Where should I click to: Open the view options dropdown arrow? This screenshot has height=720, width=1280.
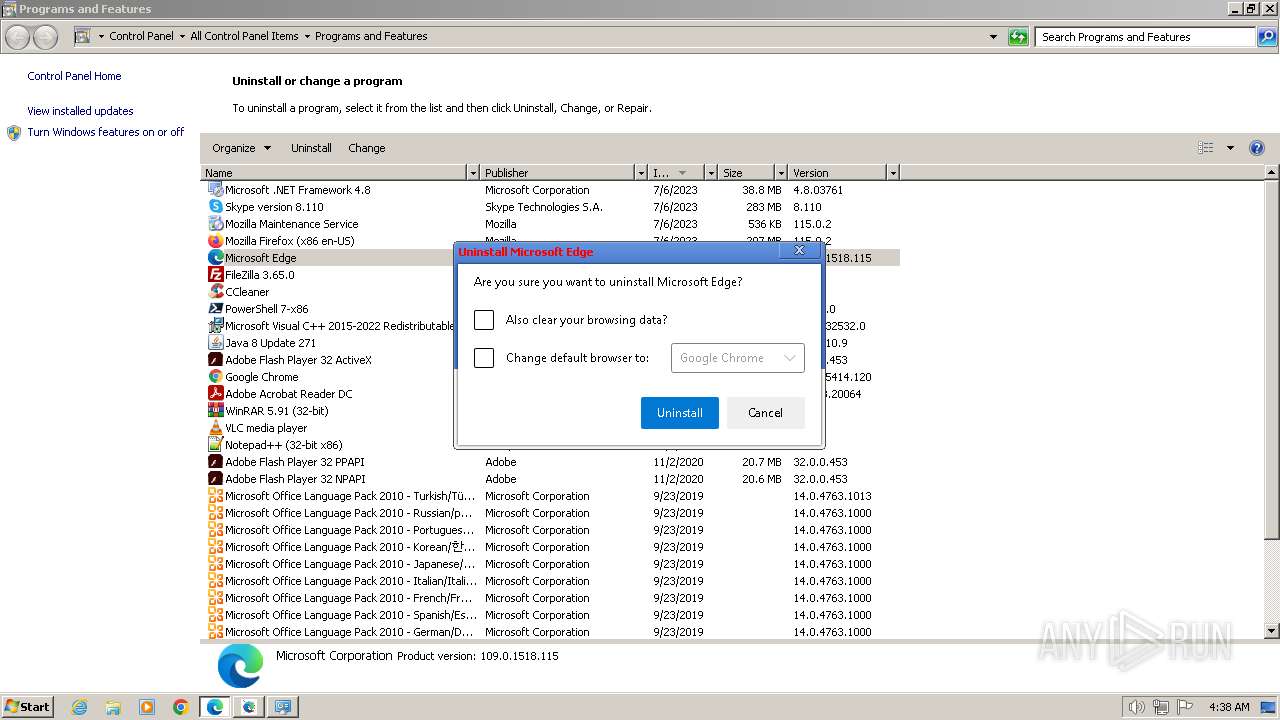point(1230,148)
